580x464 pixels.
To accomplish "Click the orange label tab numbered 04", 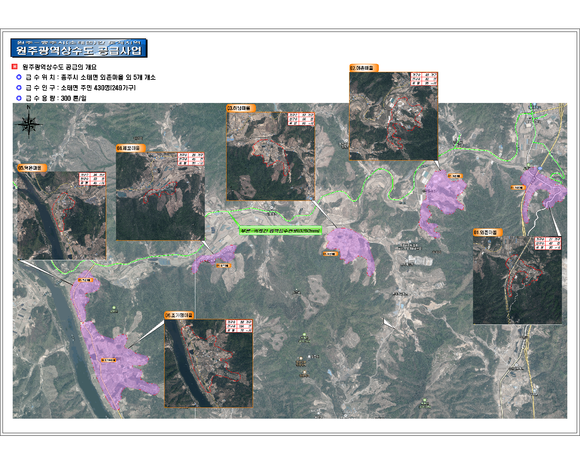I will tap(131, 148).
